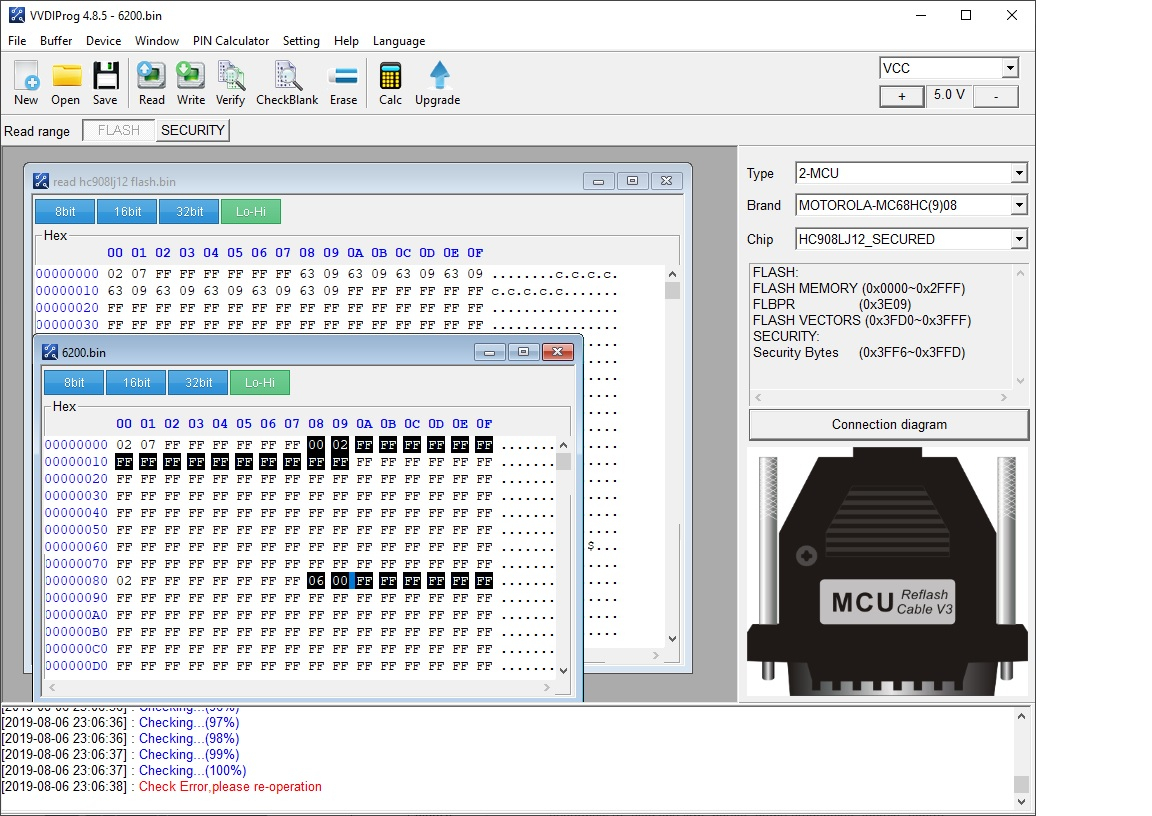Image resolution: width=1152 pixels, height=816 pixels.
Task: Expand the Type 2-MCU dropdown
Action: (x=1018, y=173)
